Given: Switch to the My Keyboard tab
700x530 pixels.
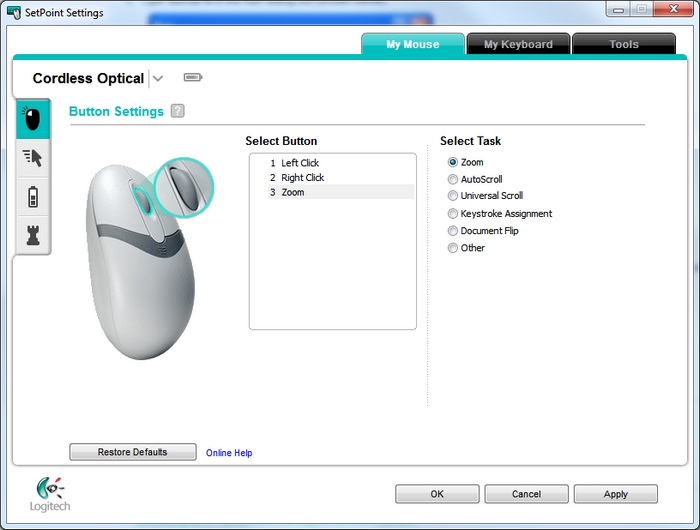Looking at the screenshot, I should click(518, 44).
